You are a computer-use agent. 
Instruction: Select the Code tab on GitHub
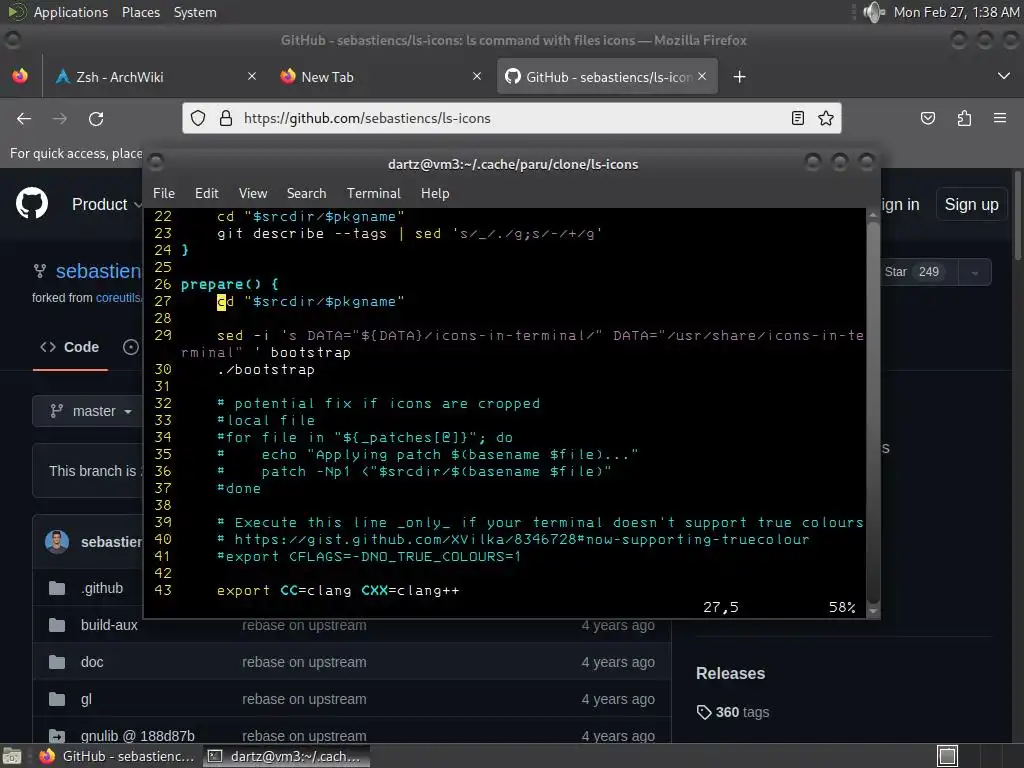pyautogui.click(x=70, y=347)
